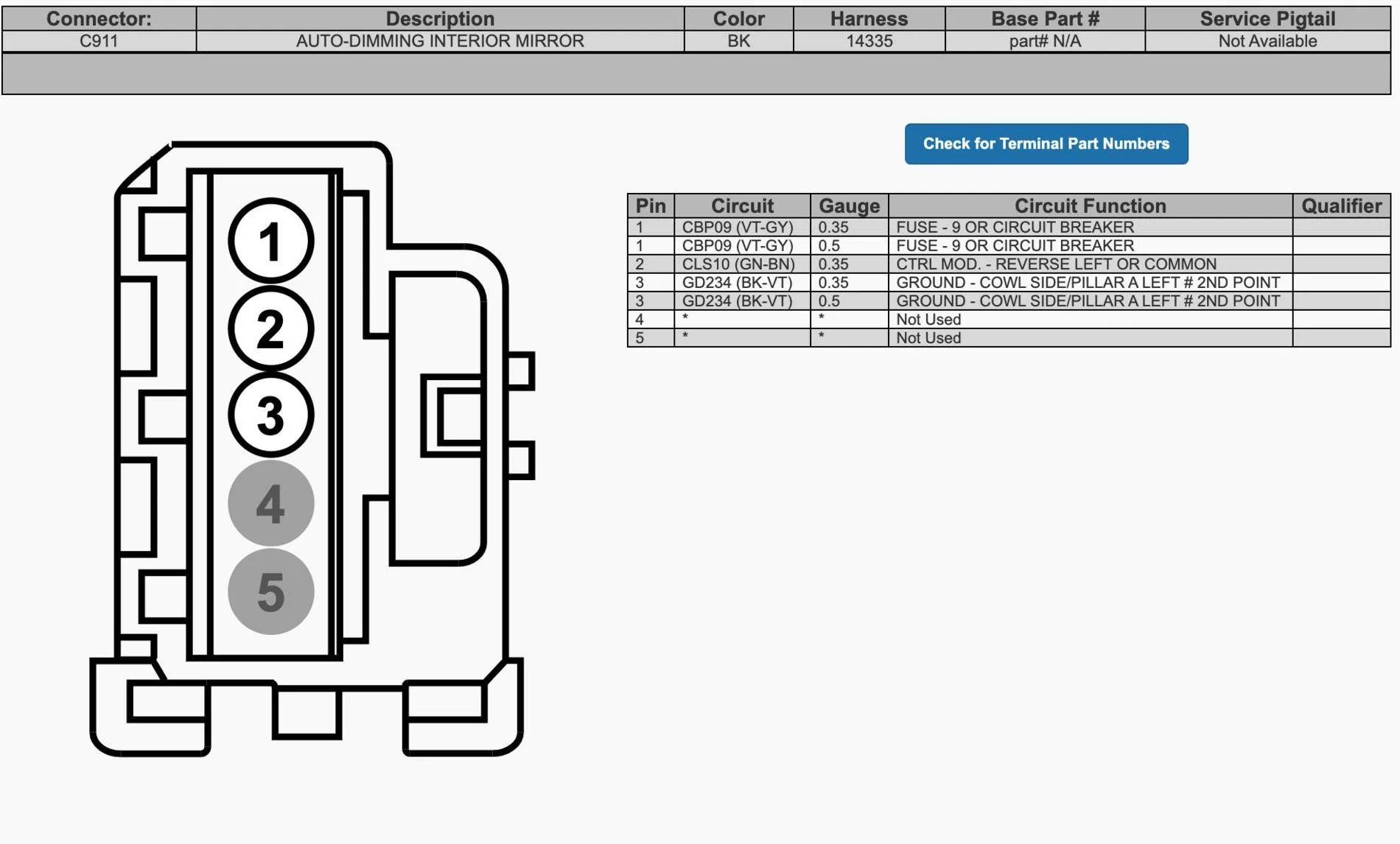Screen dimensions: 1400x844
Task: Click Qualifier column header
Action: pyautogui.click(x=1342, y=205)
